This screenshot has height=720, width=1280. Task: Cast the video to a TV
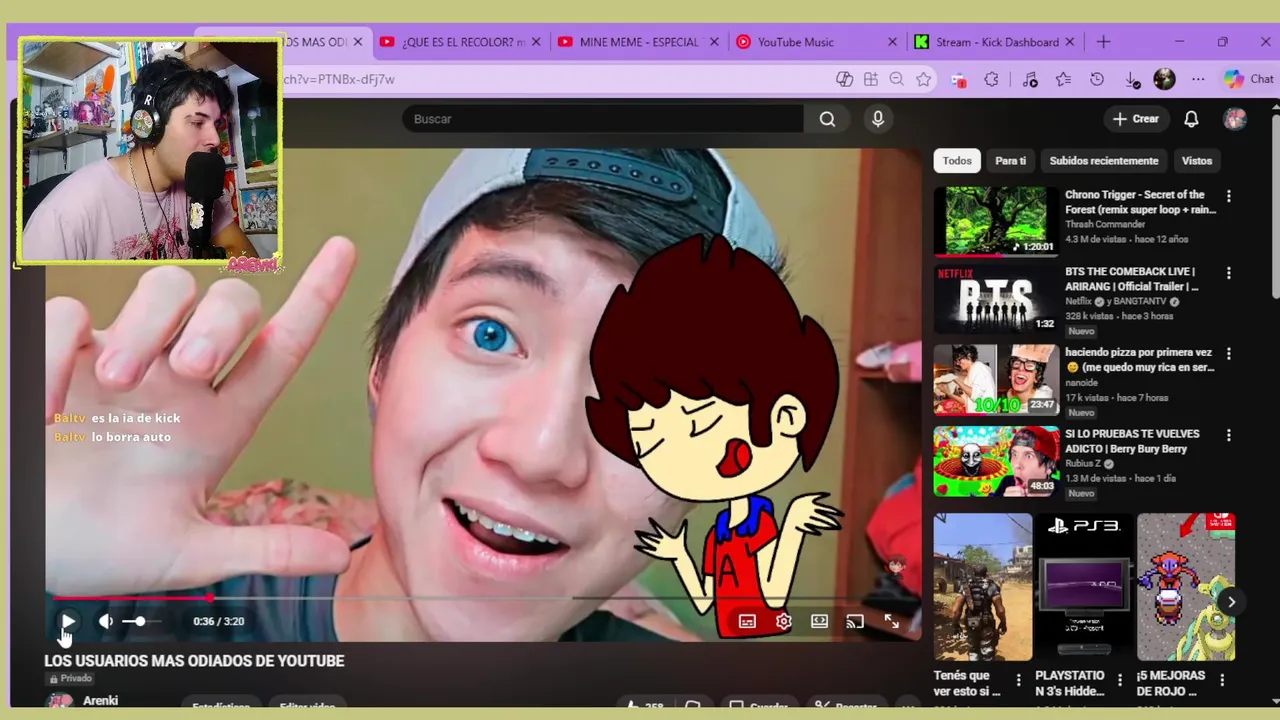click(855, 621)
